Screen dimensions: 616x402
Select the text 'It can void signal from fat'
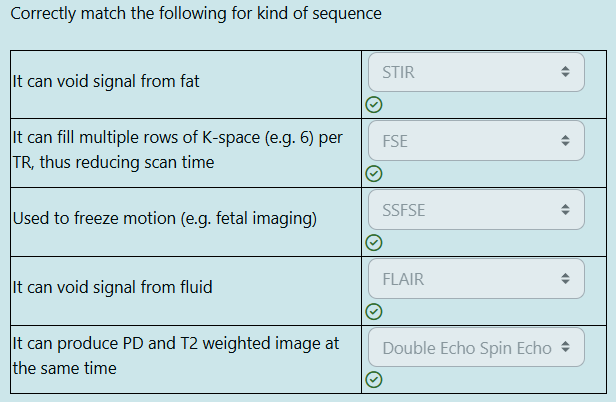click(x=106, y=81)
